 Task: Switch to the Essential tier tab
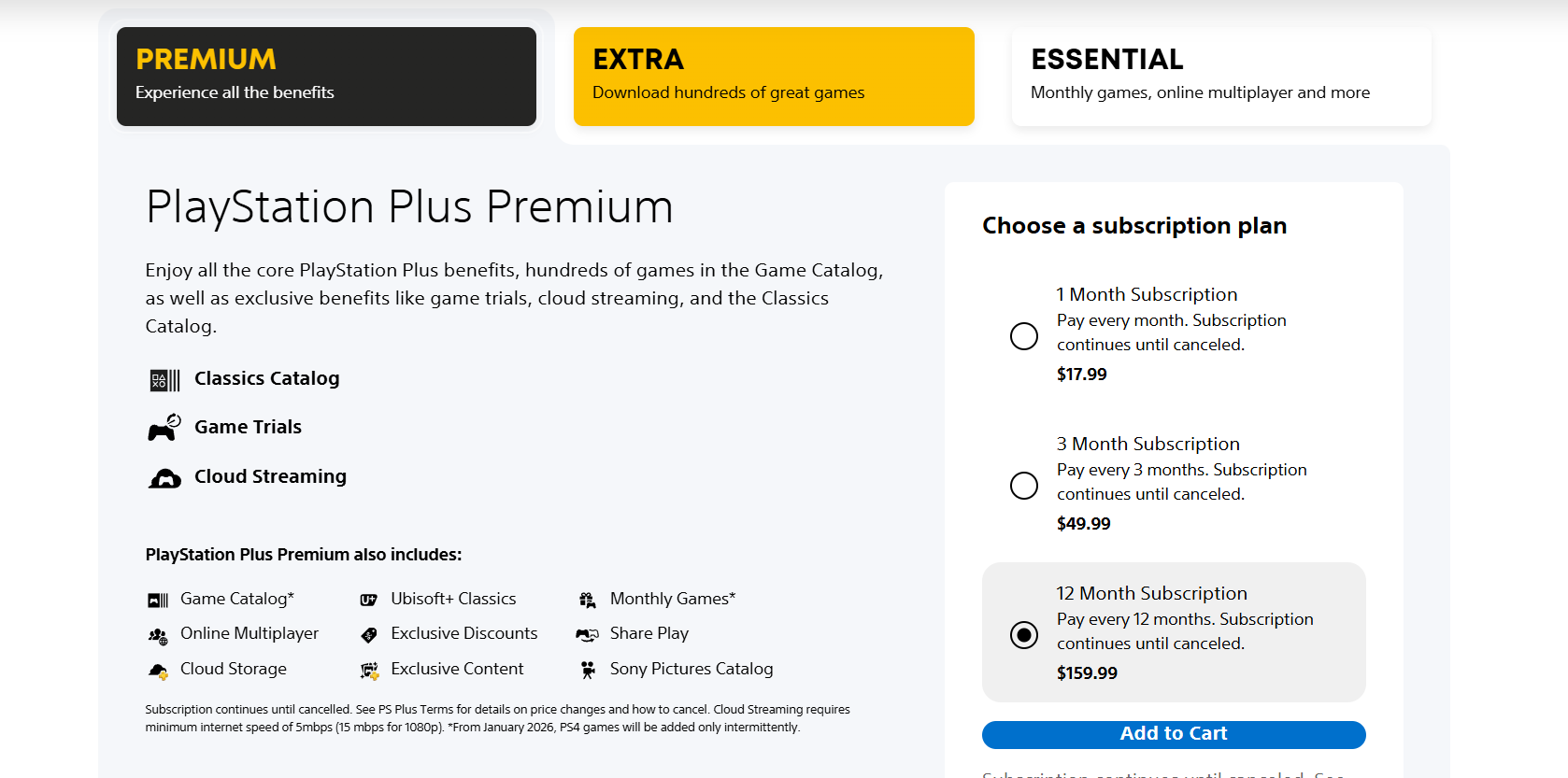(1220, 77)
